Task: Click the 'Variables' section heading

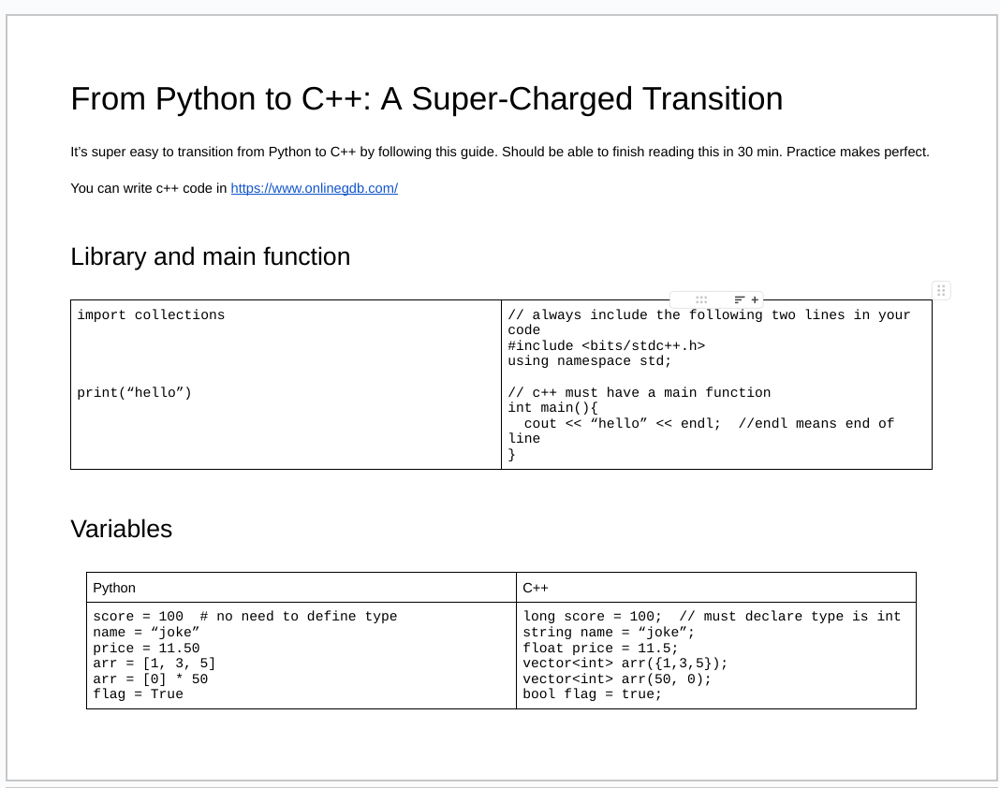Action: pos(121,529)
